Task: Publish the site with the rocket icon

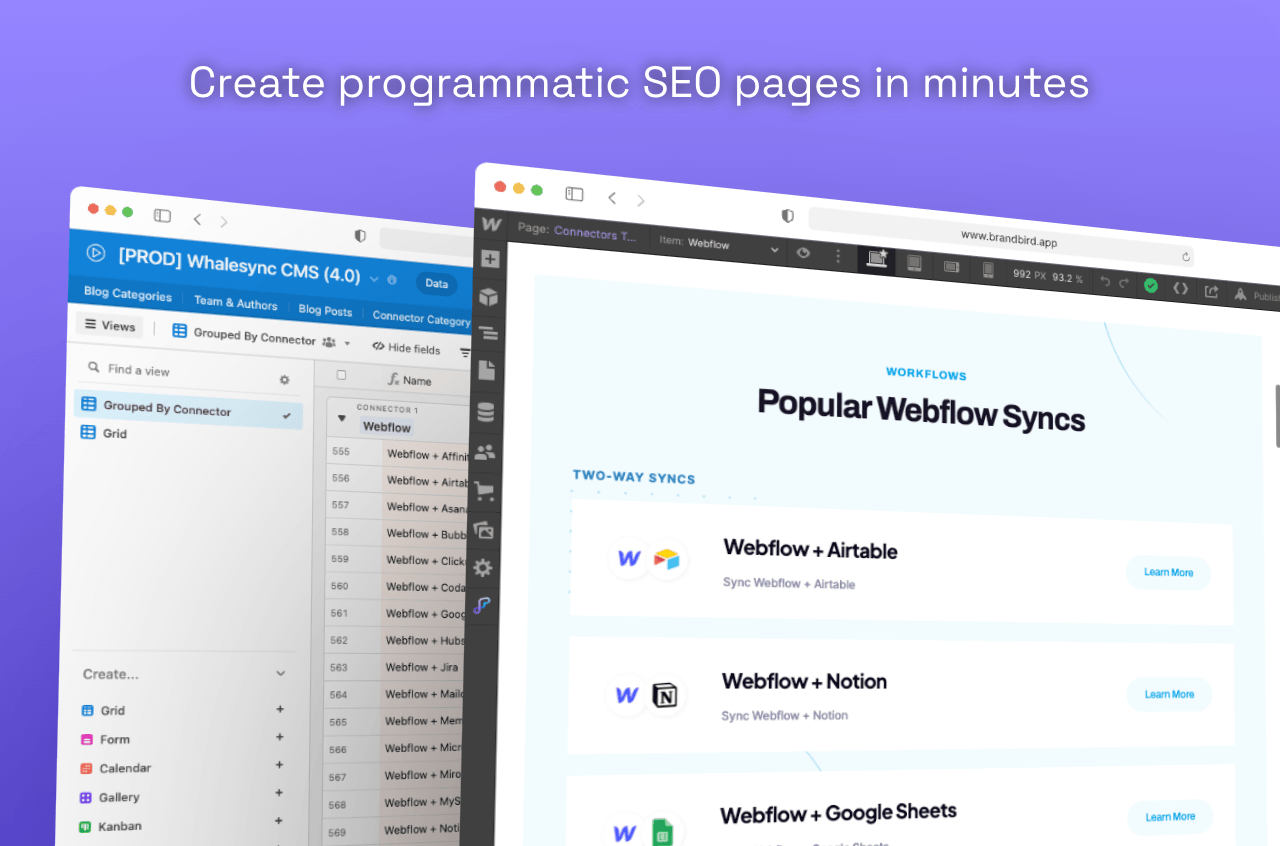Action: click(x=1241, y=294)
